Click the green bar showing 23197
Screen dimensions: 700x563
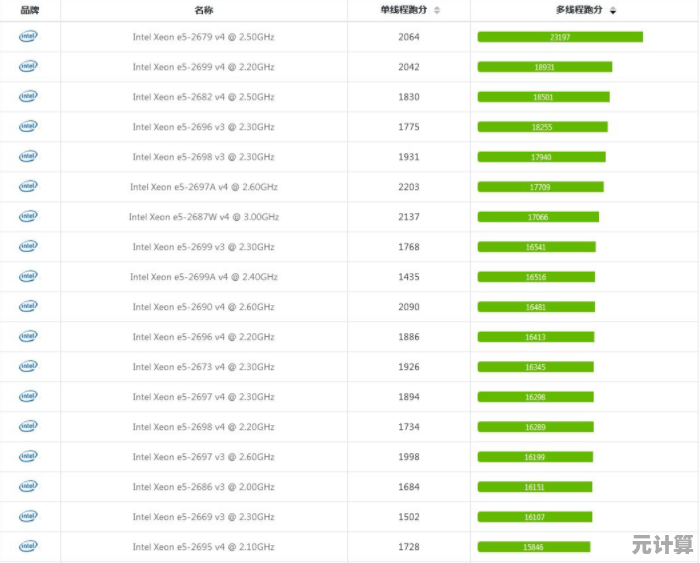coord(560,37)
